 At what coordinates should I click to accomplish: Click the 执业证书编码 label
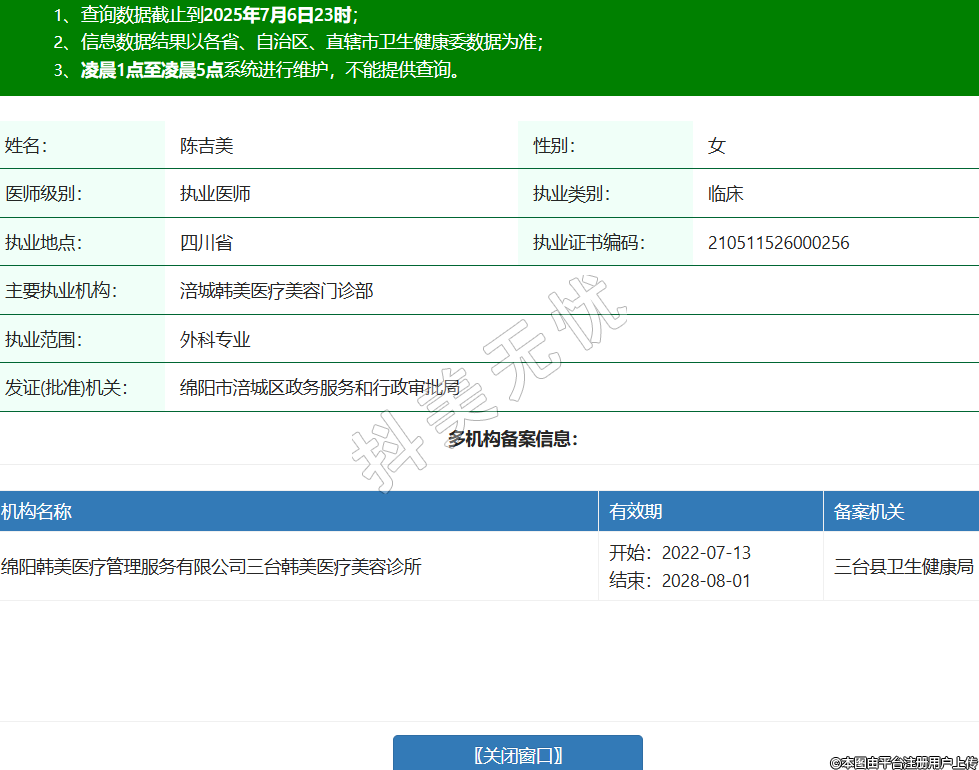[x=588, y=243]
